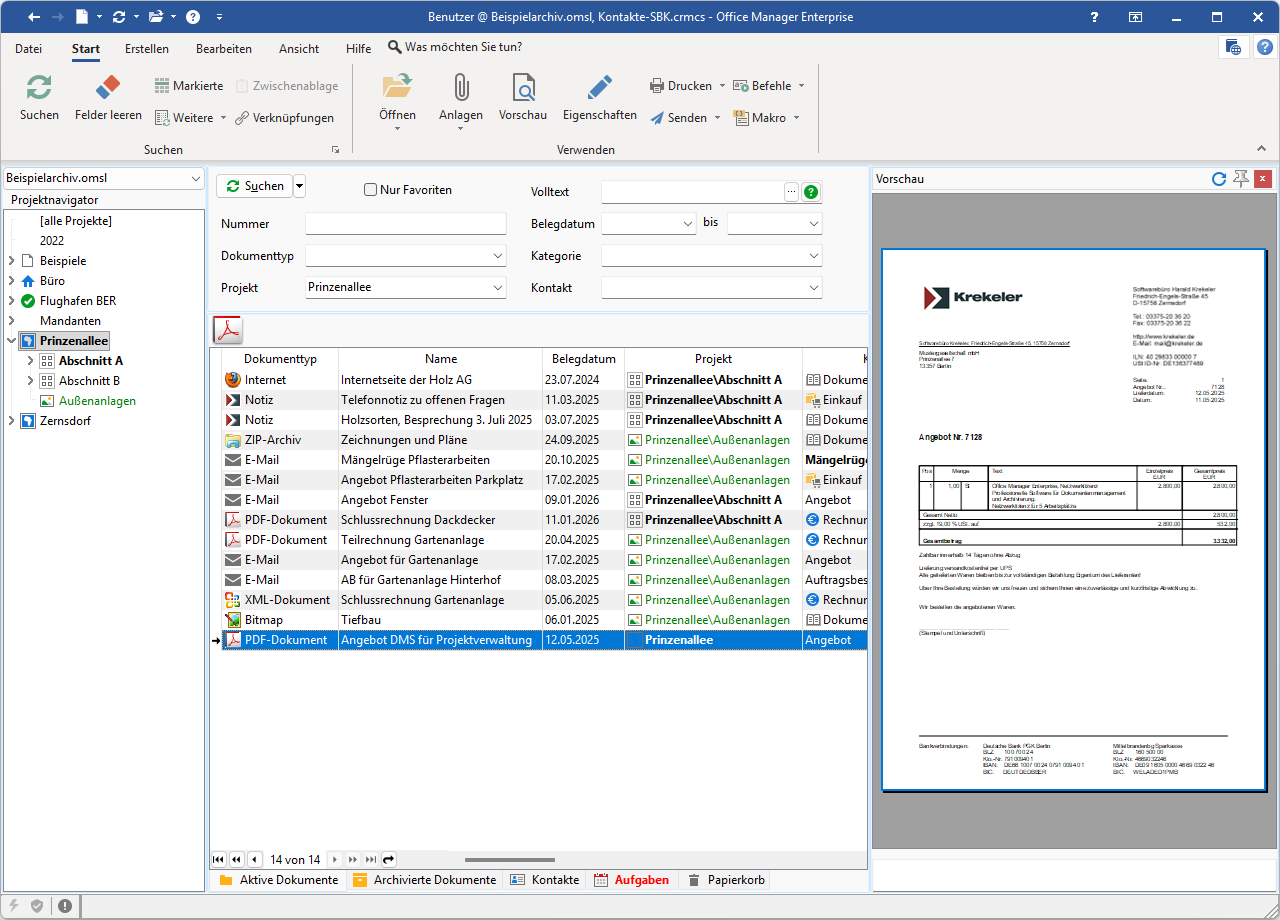Viewport: 1280px width, 920px height.
Task: Enable the Nur Favoriten checkbox
Action: point(371,190)
